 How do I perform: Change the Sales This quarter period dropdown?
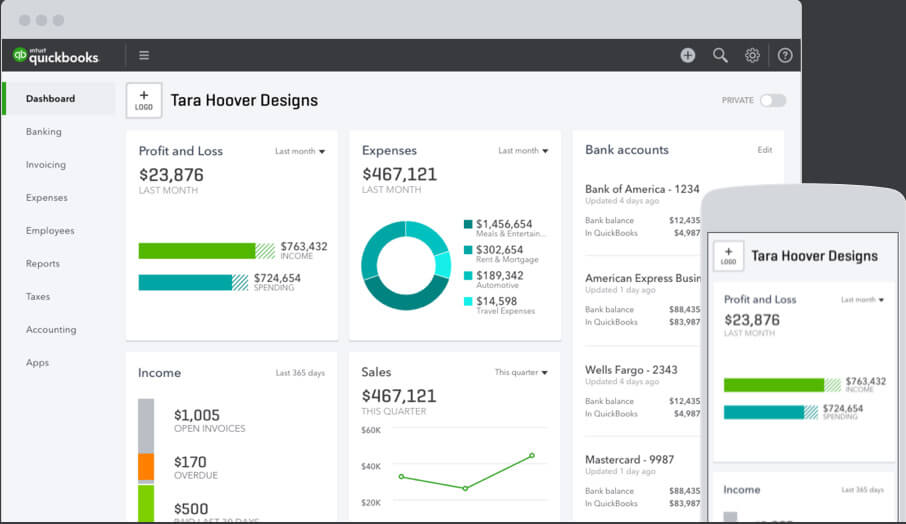point(521,373)
